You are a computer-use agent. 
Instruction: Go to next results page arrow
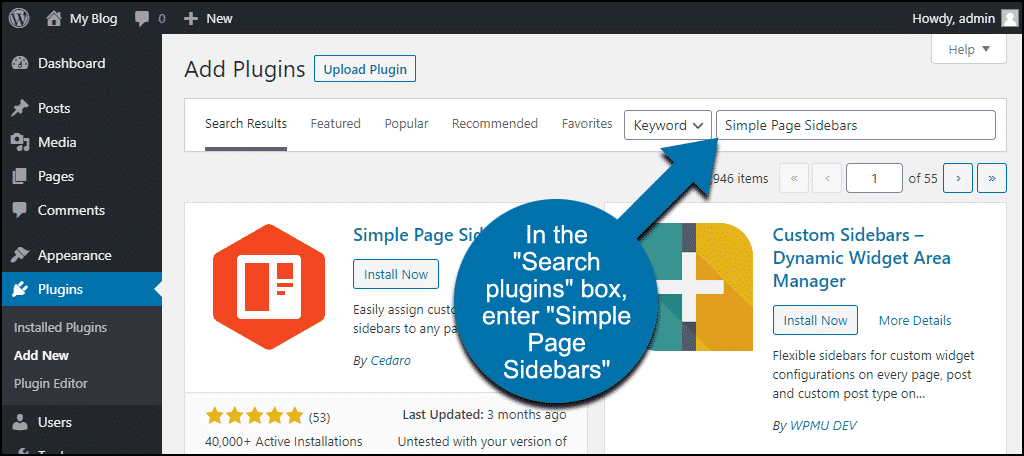958,178
